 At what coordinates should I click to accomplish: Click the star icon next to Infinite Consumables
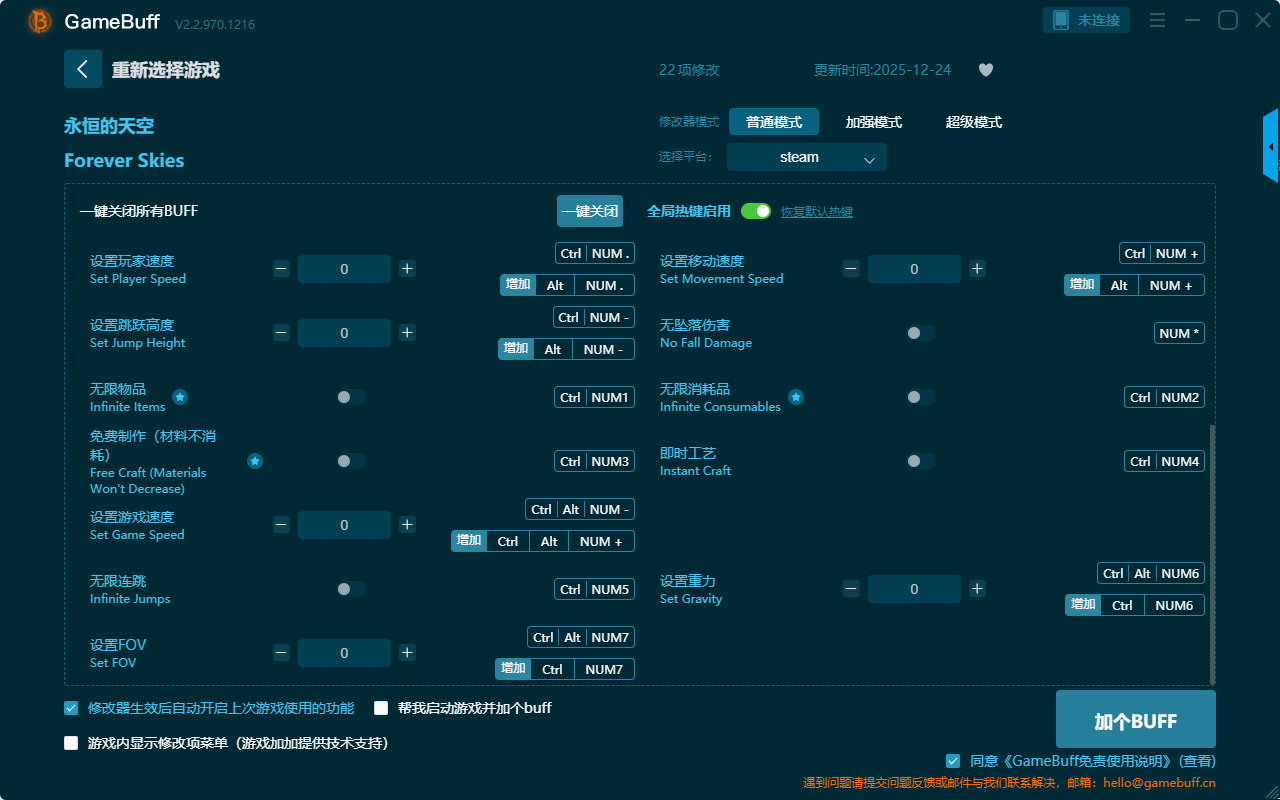[796, 397]
